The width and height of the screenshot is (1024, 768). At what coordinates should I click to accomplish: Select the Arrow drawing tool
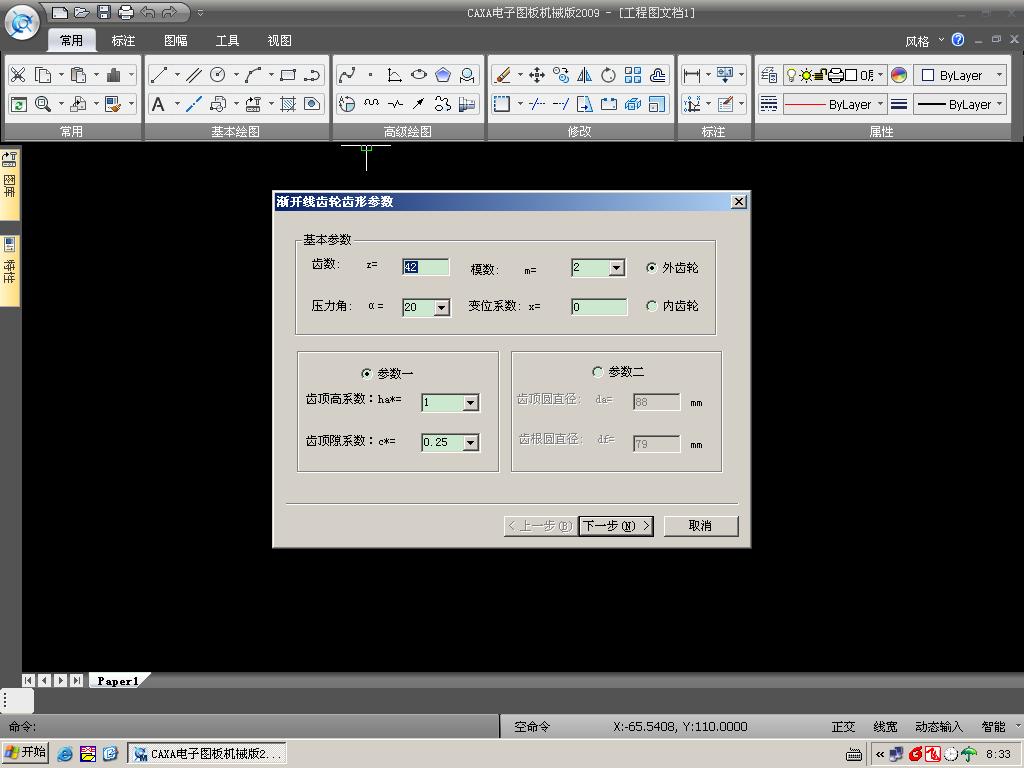pos(419,104)
